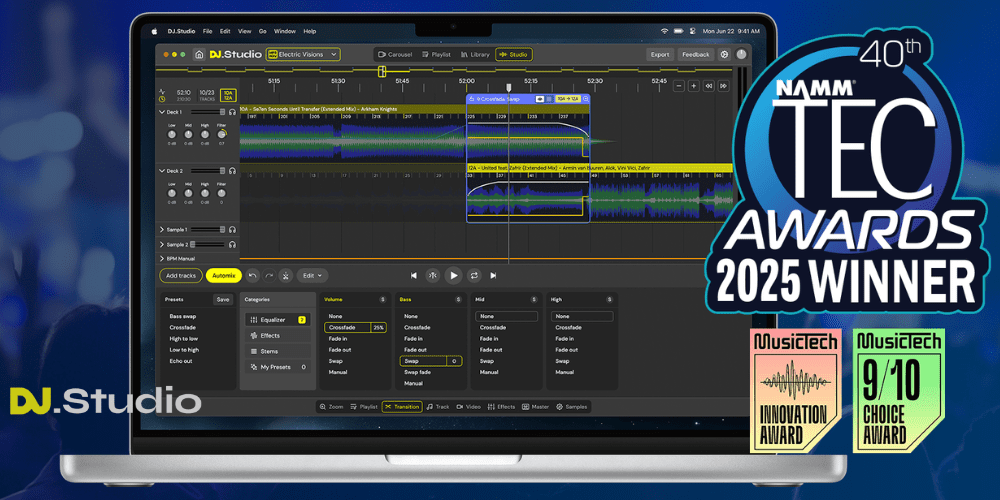Click the Automix button
Image resolution: width=1000 pixels, height=500 pixels.
(223, 275)
